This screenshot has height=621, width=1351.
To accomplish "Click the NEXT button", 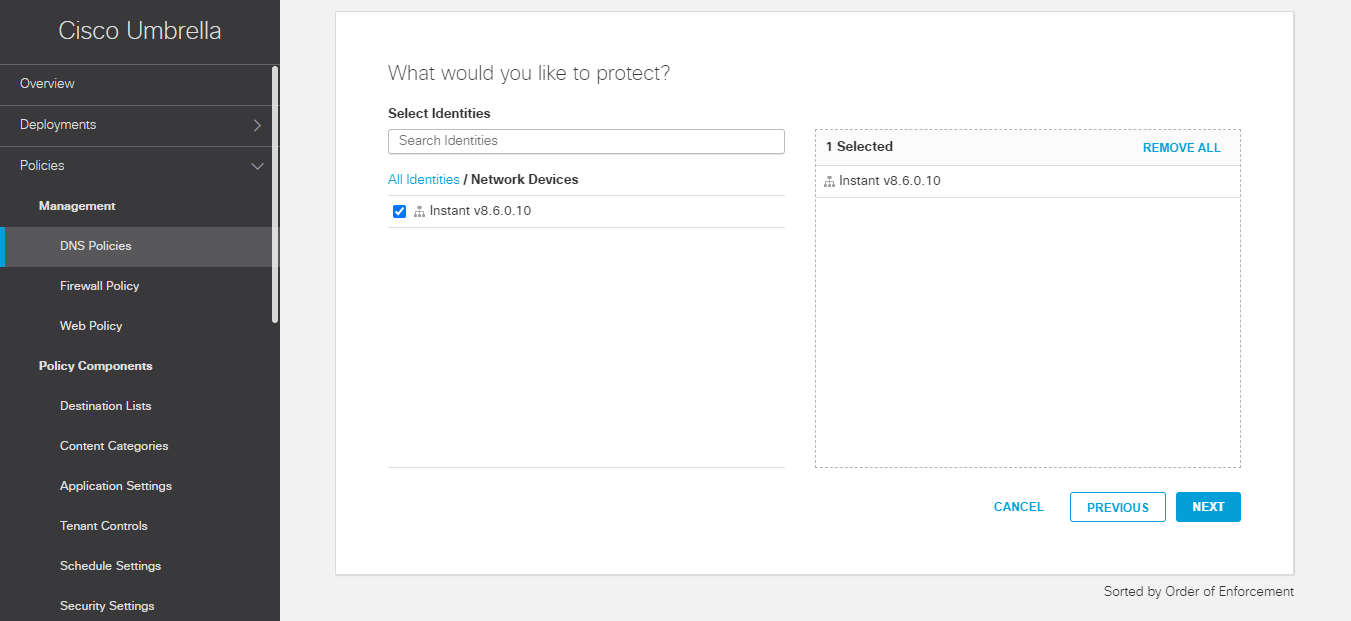I will [1208, 507].
